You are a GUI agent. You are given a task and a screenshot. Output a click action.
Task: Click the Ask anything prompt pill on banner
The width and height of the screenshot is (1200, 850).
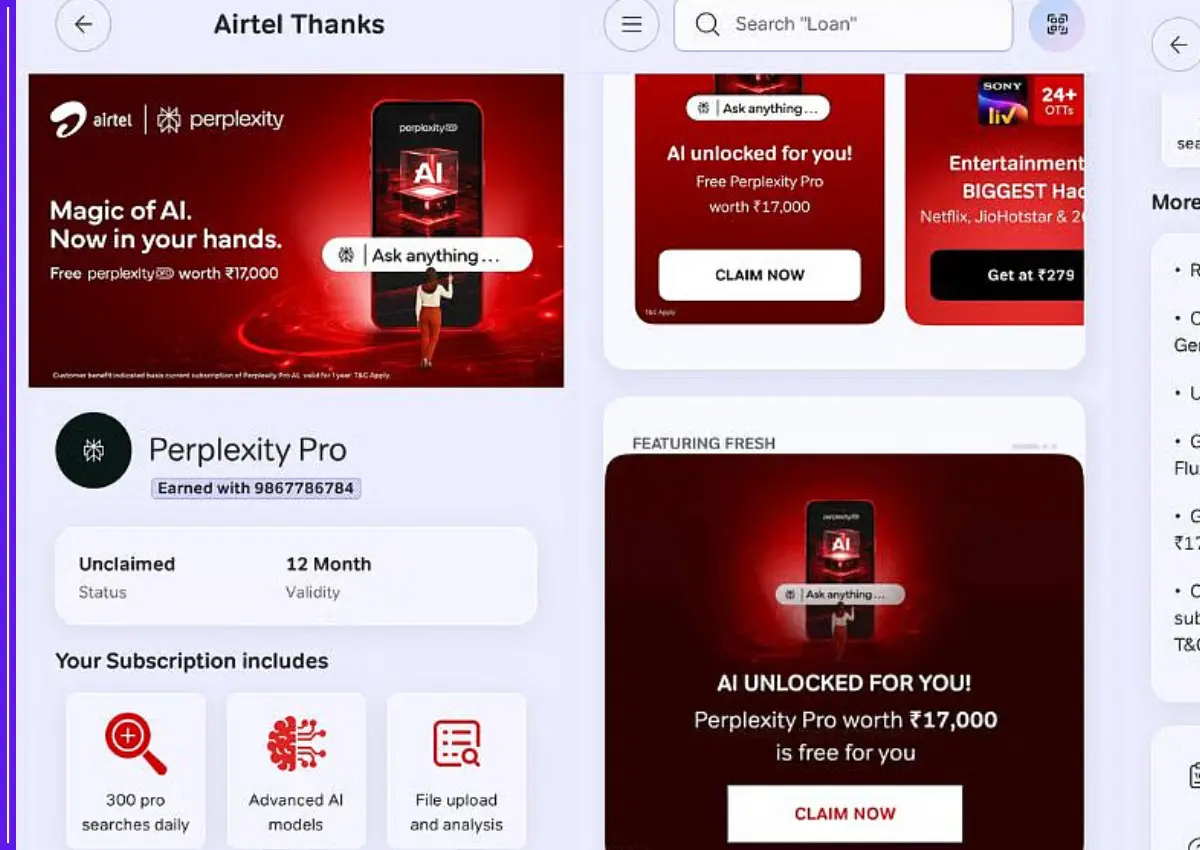pos(427,255)
